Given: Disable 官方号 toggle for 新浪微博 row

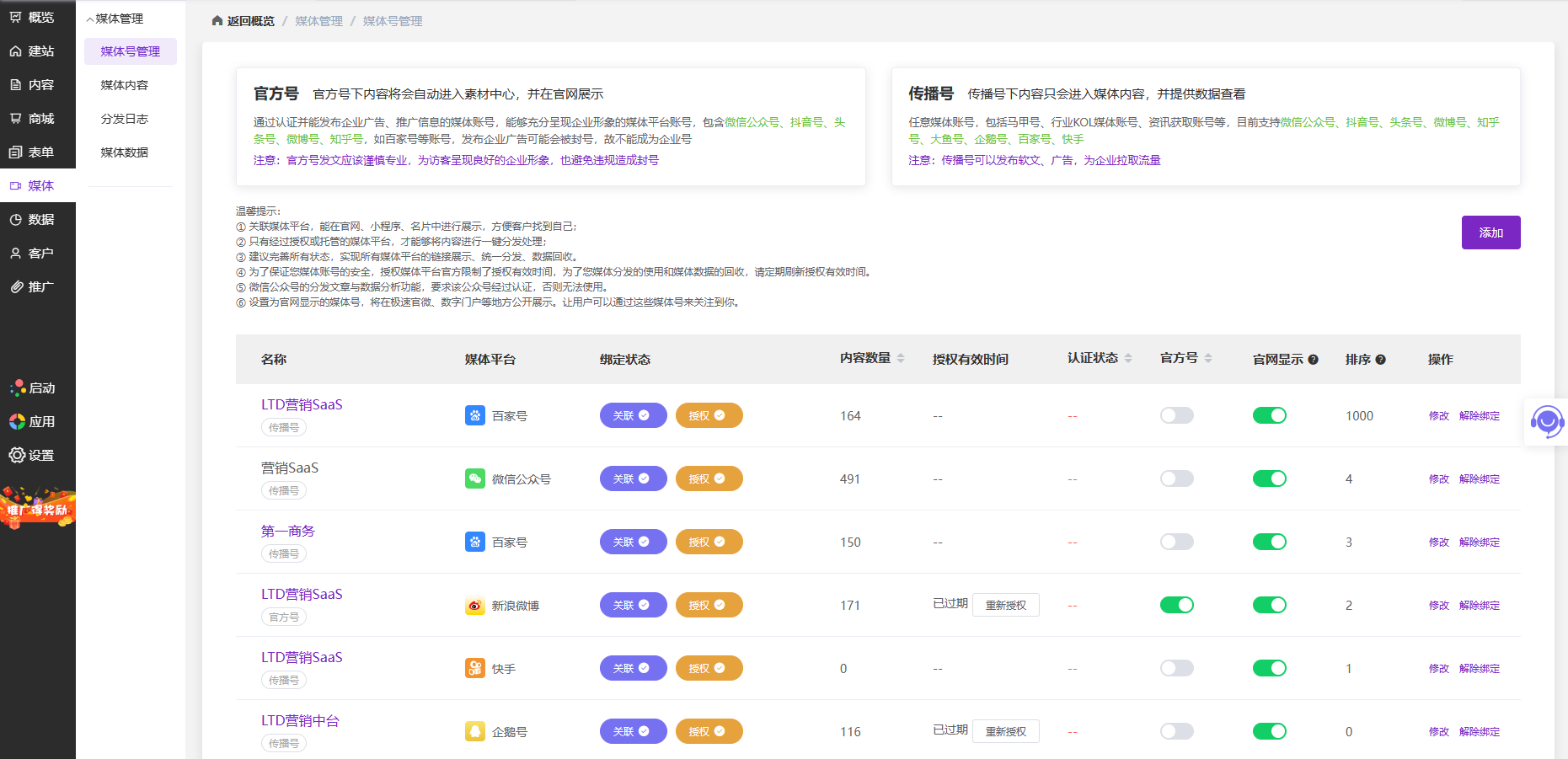Looking at the screenshot, I should [x=1176, y=605].
